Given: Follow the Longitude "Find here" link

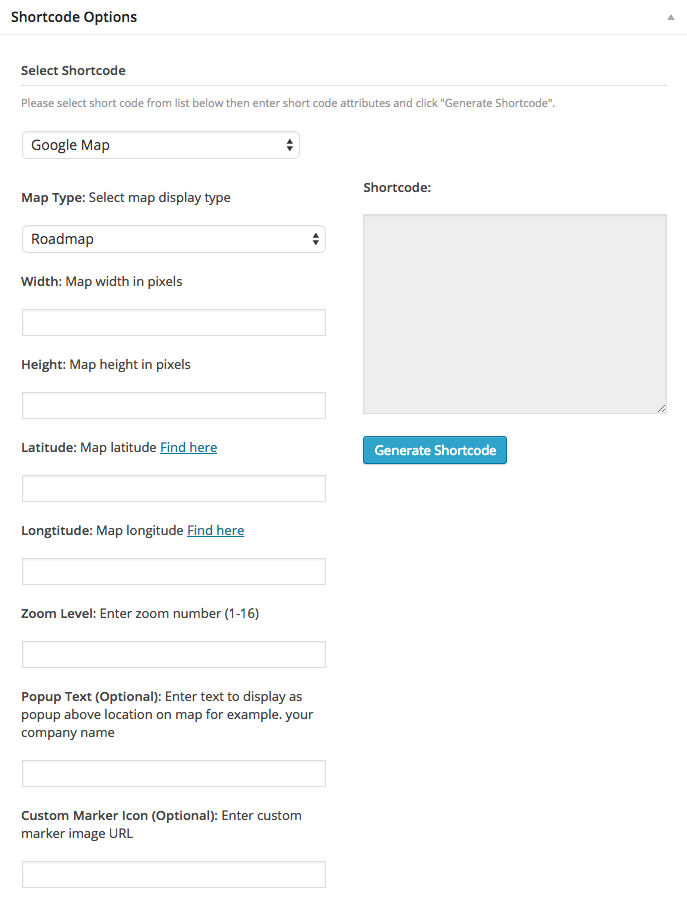Looking at the screenshot, I should [x=215, y=531].
